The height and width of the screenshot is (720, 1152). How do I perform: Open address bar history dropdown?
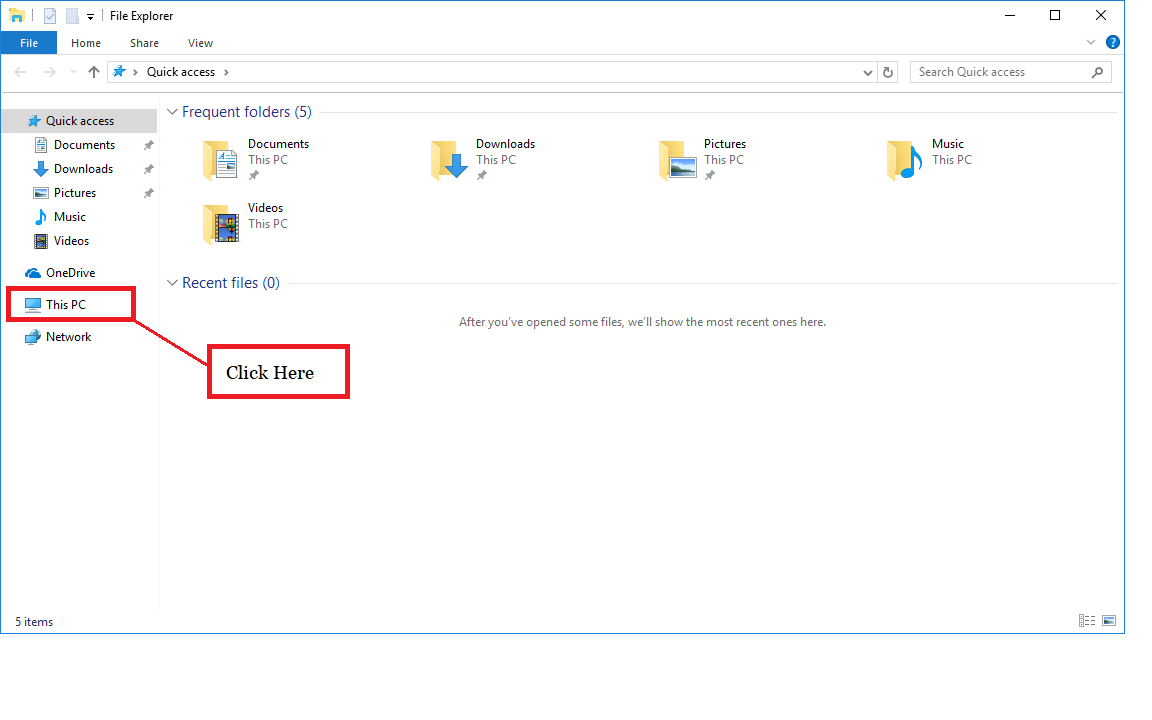click(x=867, y=72)
